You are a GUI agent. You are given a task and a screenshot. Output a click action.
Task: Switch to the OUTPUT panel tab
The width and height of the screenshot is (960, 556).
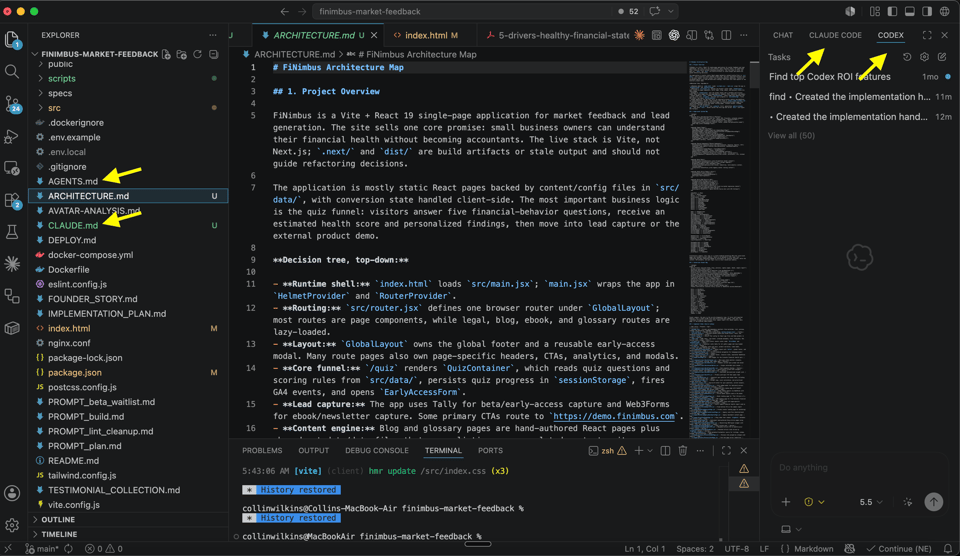313,451
